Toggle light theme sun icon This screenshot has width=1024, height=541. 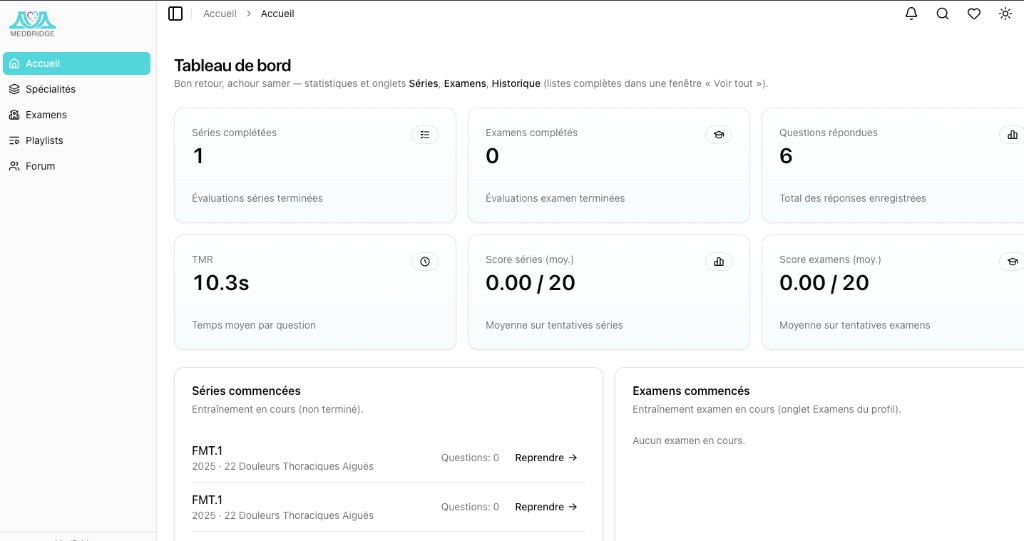point(1005,14)
